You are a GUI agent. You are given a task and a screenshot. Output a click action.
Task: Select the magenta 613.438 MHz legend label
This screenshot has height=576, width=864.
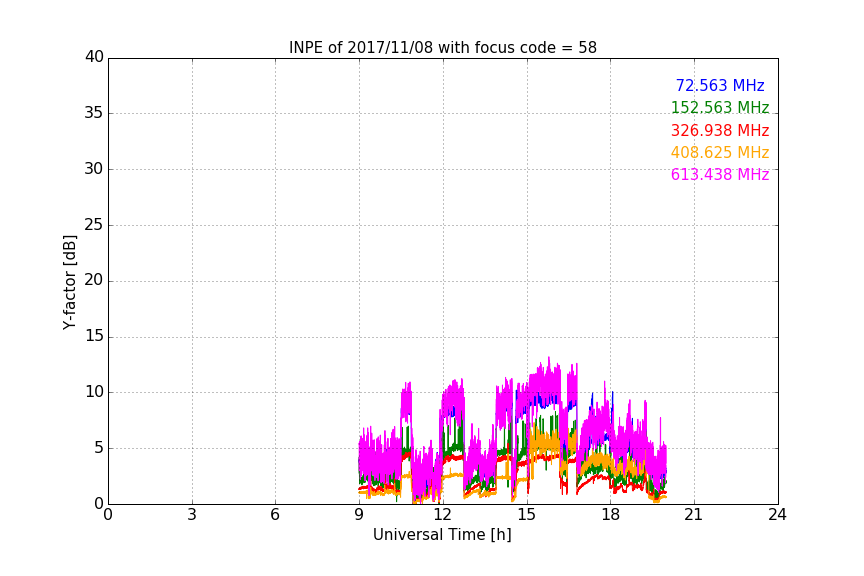(x=720, y=174)
